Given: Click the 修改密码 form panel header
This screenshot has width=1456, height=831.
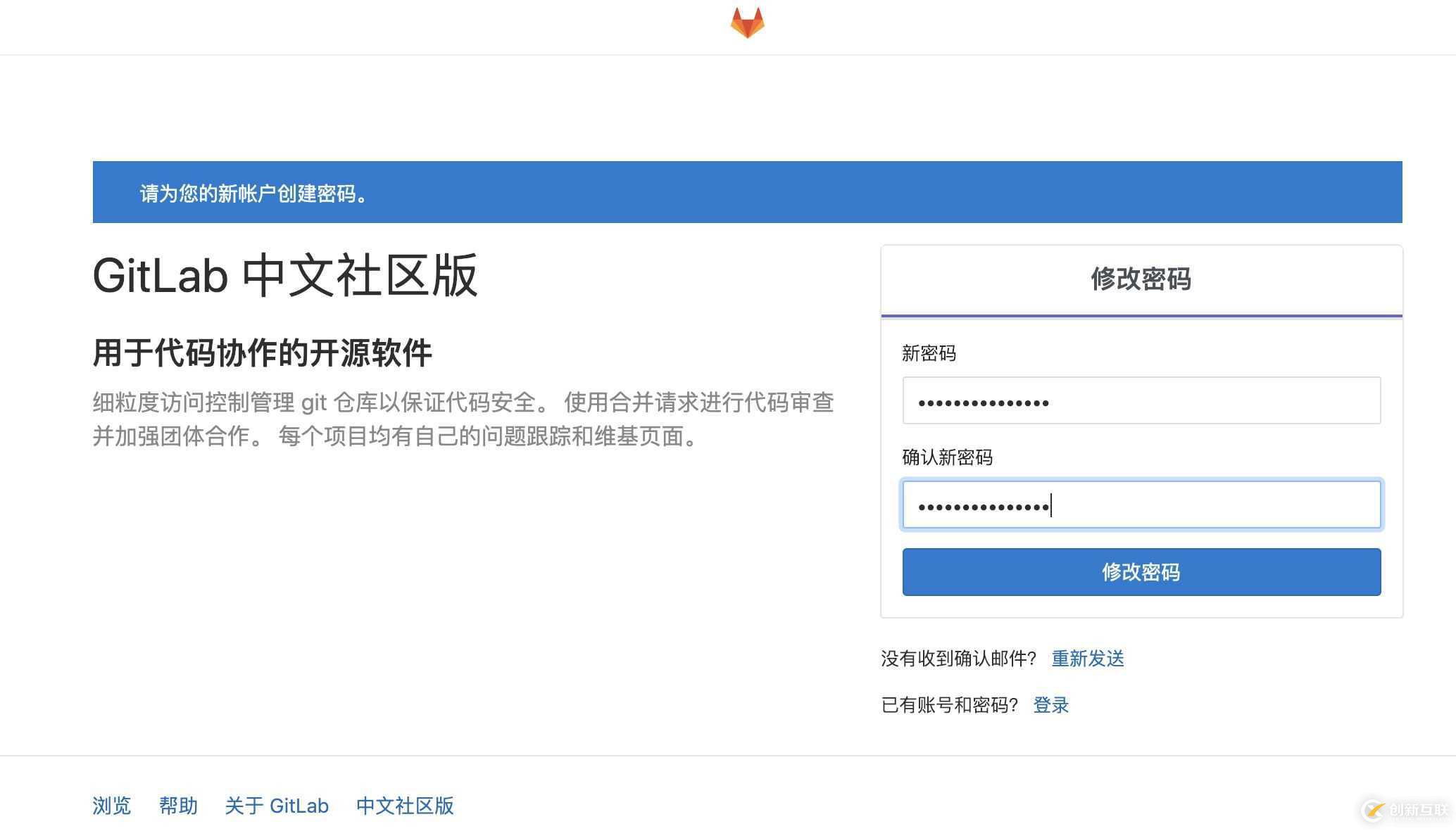Looking at the screenshot, I should tap(1141, 279).
